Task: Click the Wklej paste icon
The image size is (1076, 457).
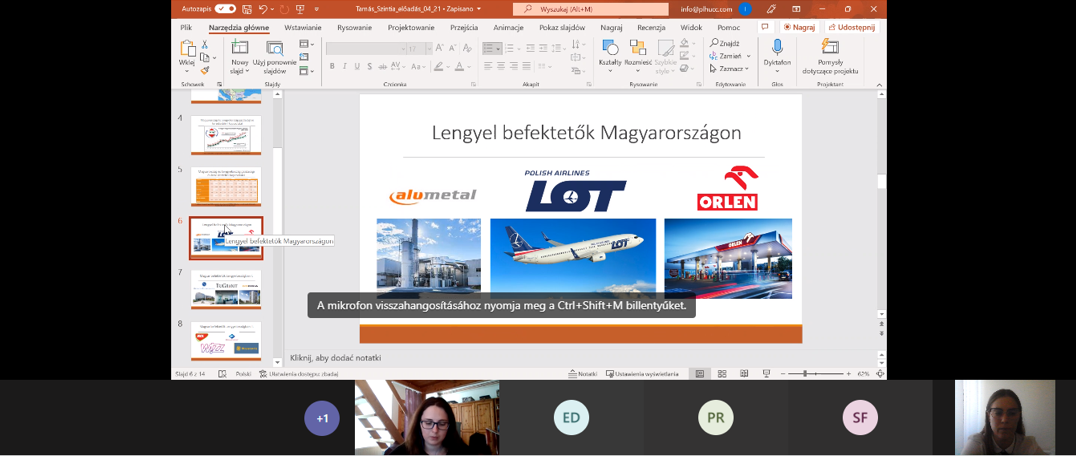Action: [x=187, y=48]
